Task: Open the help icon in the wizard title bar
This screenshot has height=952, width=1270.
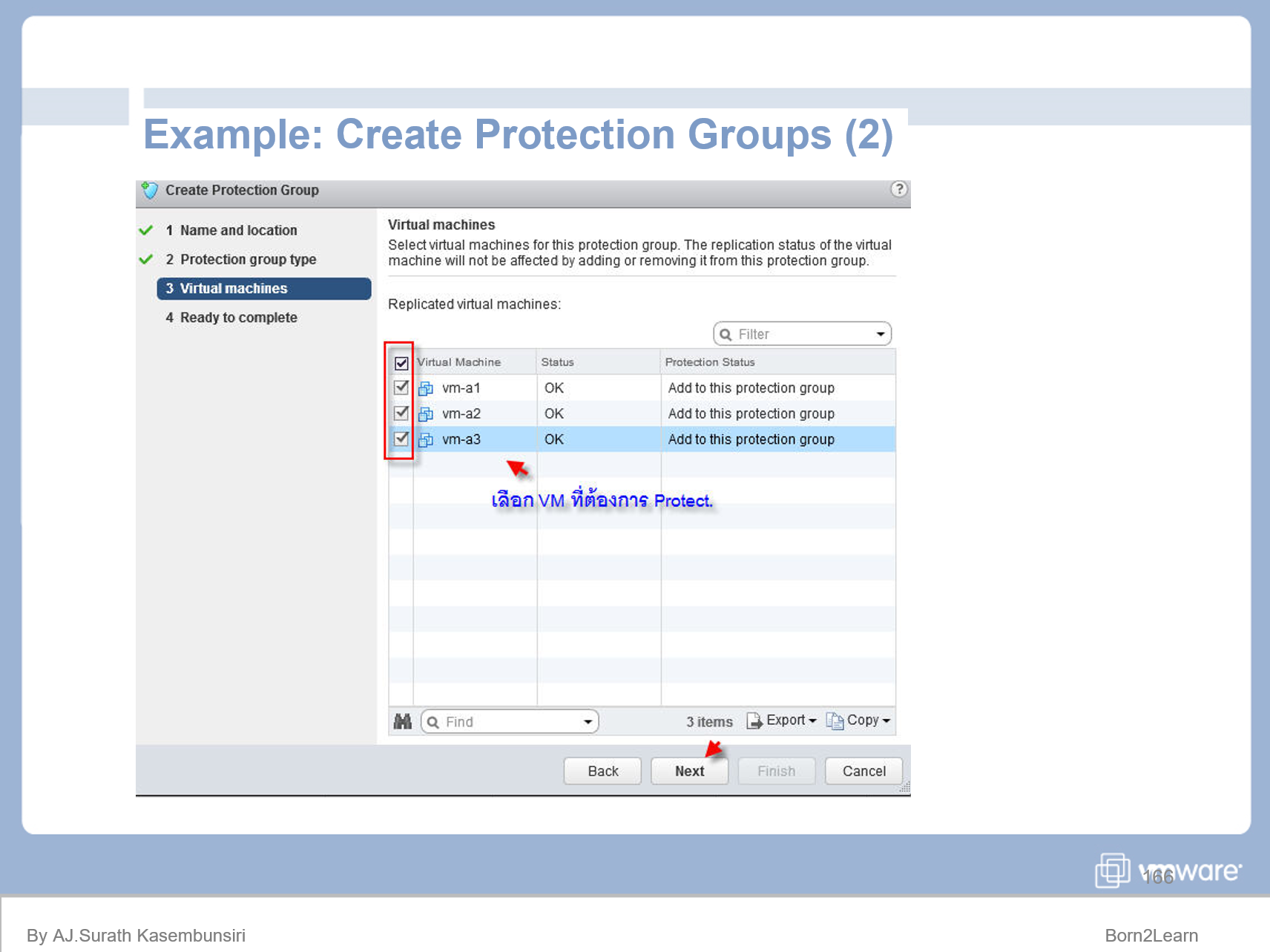Action: coord(900,190)
